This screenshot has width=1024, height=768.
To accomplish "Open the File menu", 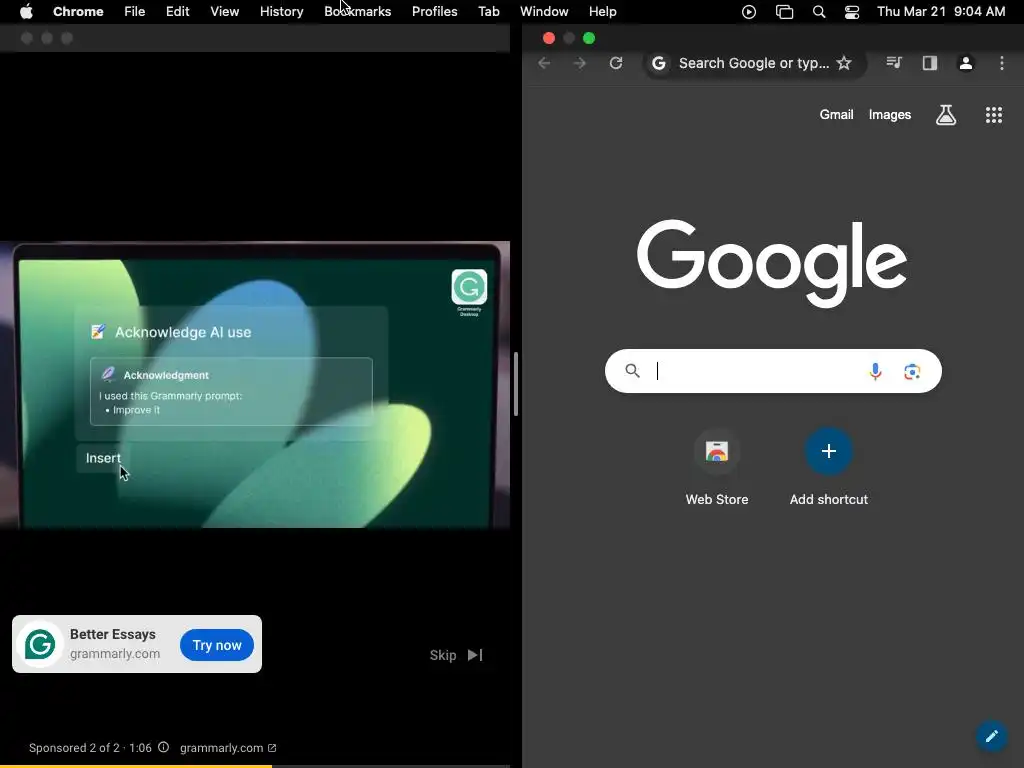I will pyautogui.click(x=135, y=11).
